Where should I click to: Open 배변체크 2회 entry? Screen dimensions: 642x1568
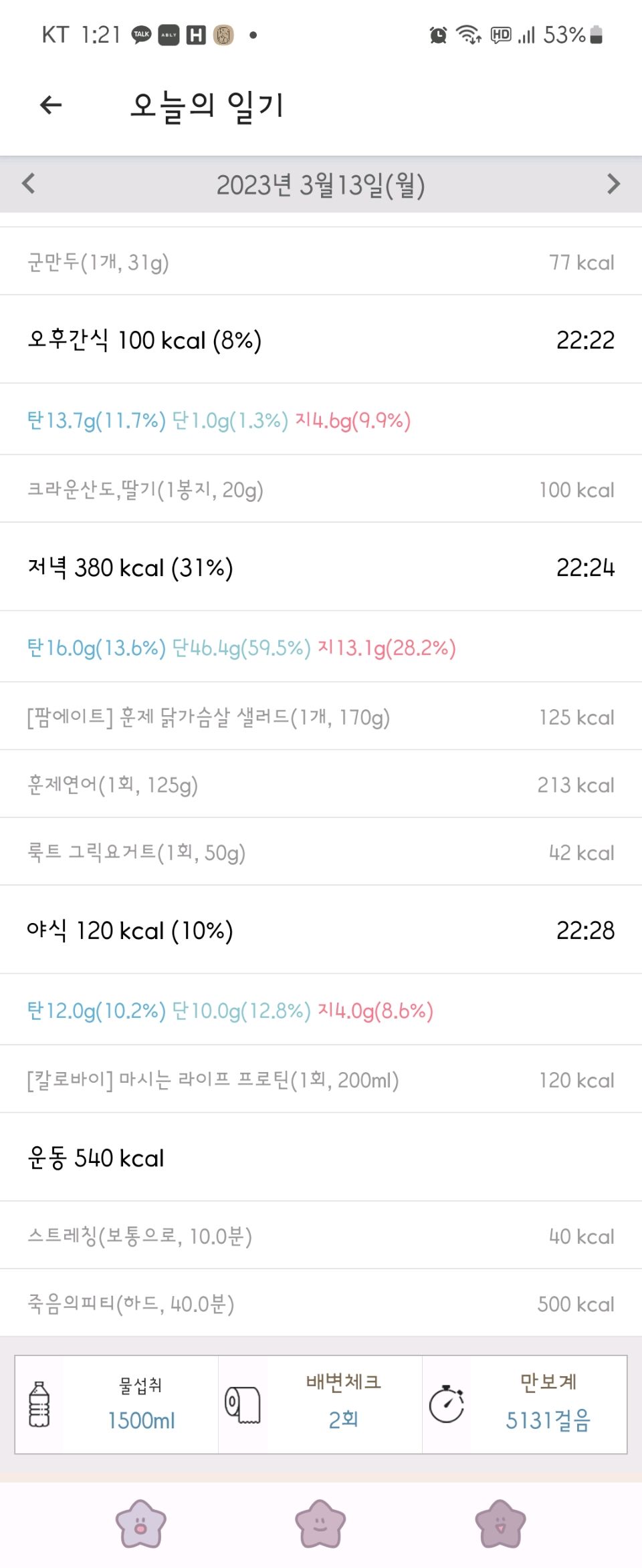[x=320, y=1404]
